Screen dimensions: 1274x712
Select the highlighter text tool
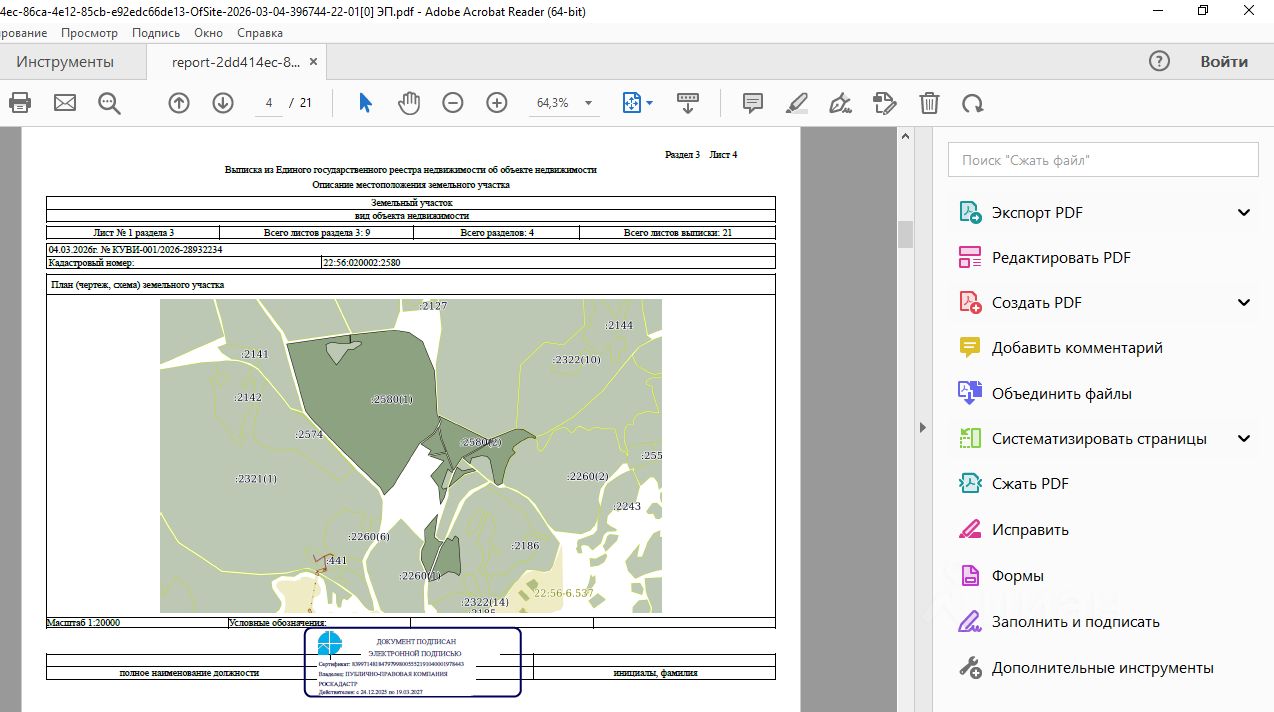point(797,103)
